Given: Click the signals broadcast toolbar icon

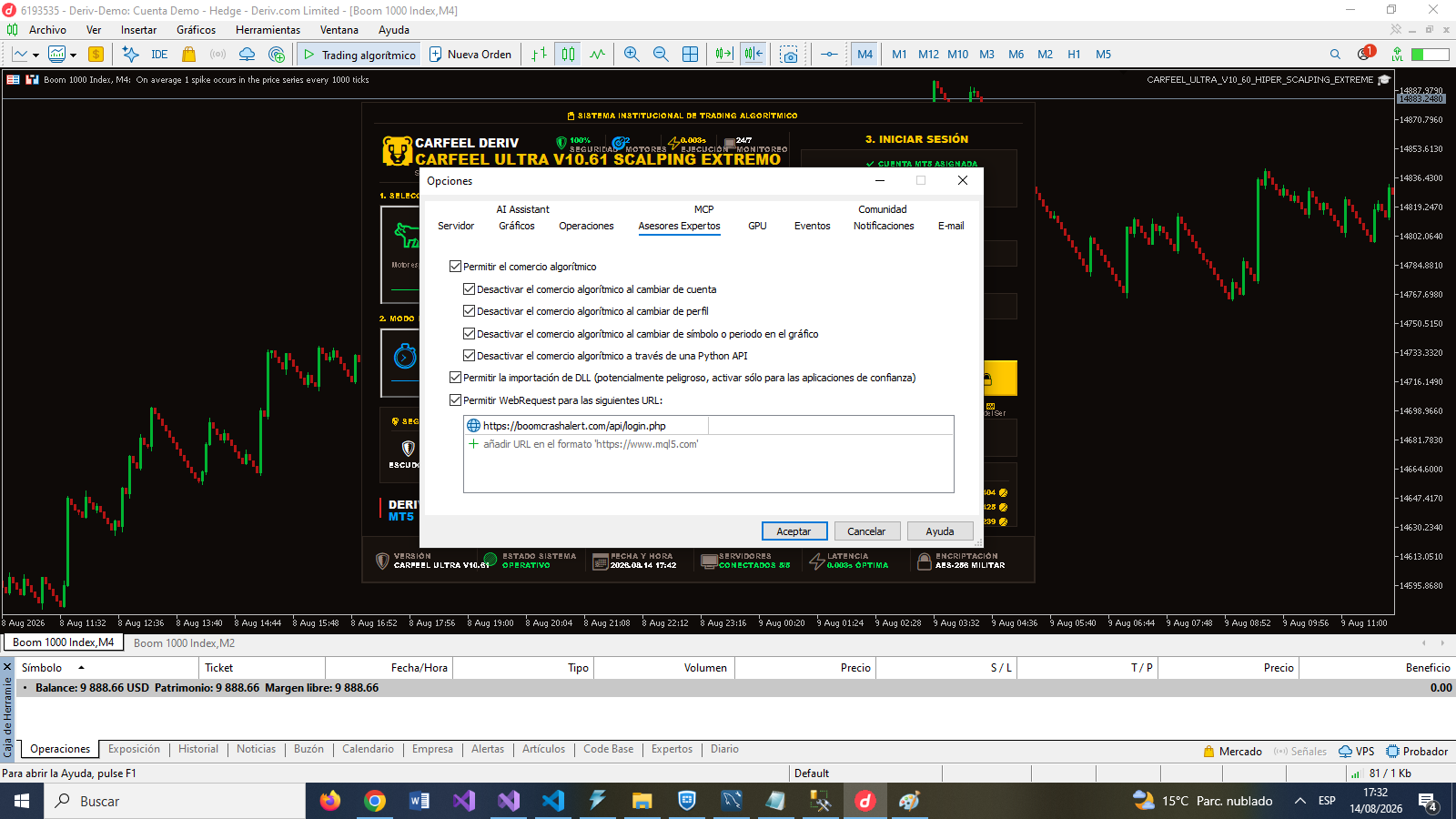Looking at the screenshot, I should click(x=217, y=55).
